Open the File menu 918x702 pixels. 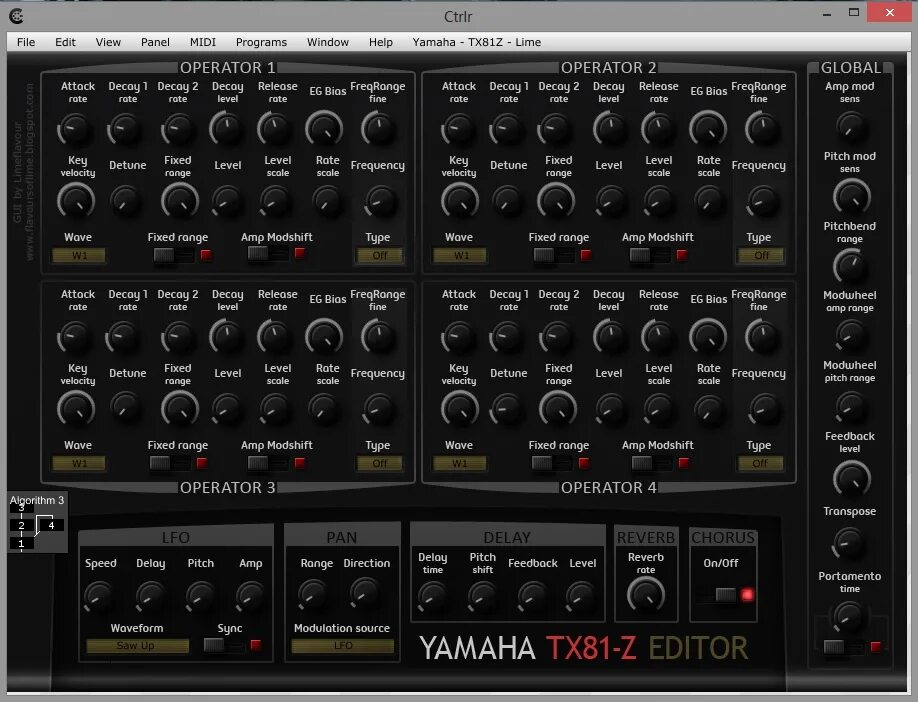26,42
